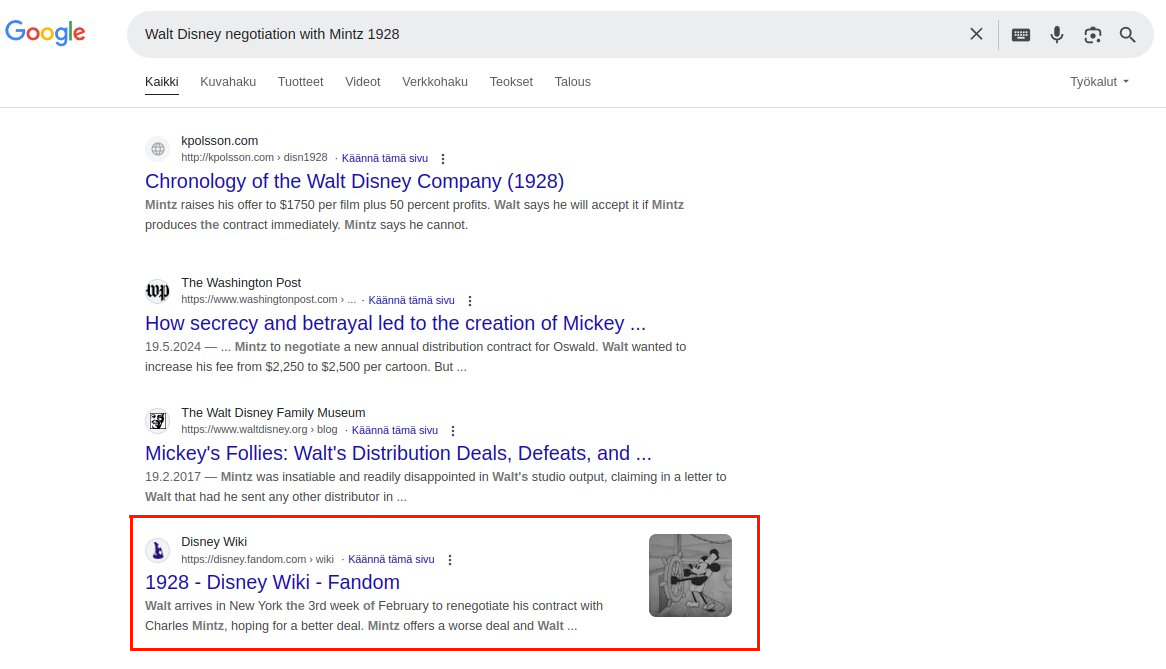Switch to the Kuvahaku images tab
This screenshot has height=669, width=1166.
point(228,82)
